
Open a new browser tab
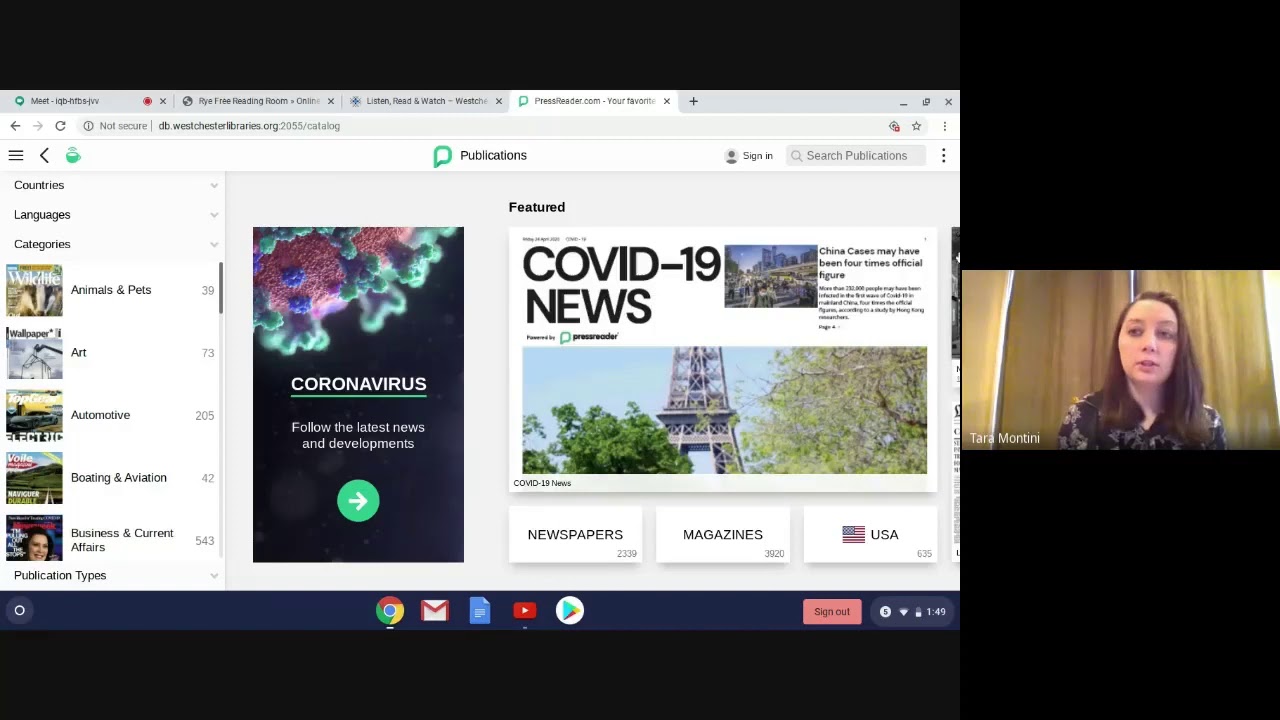point(693,101)
